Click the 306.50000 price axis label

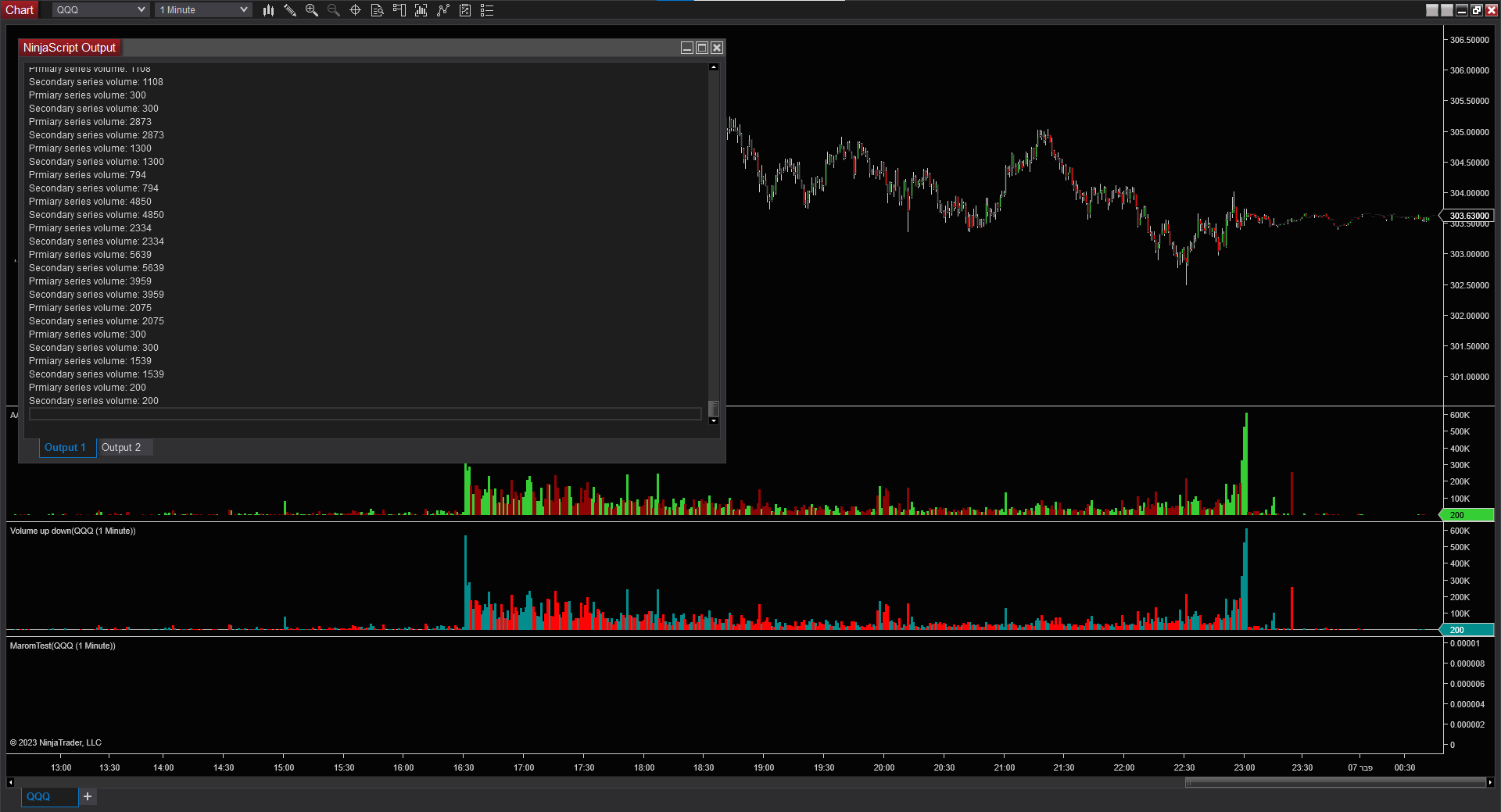coord(1470,40)
